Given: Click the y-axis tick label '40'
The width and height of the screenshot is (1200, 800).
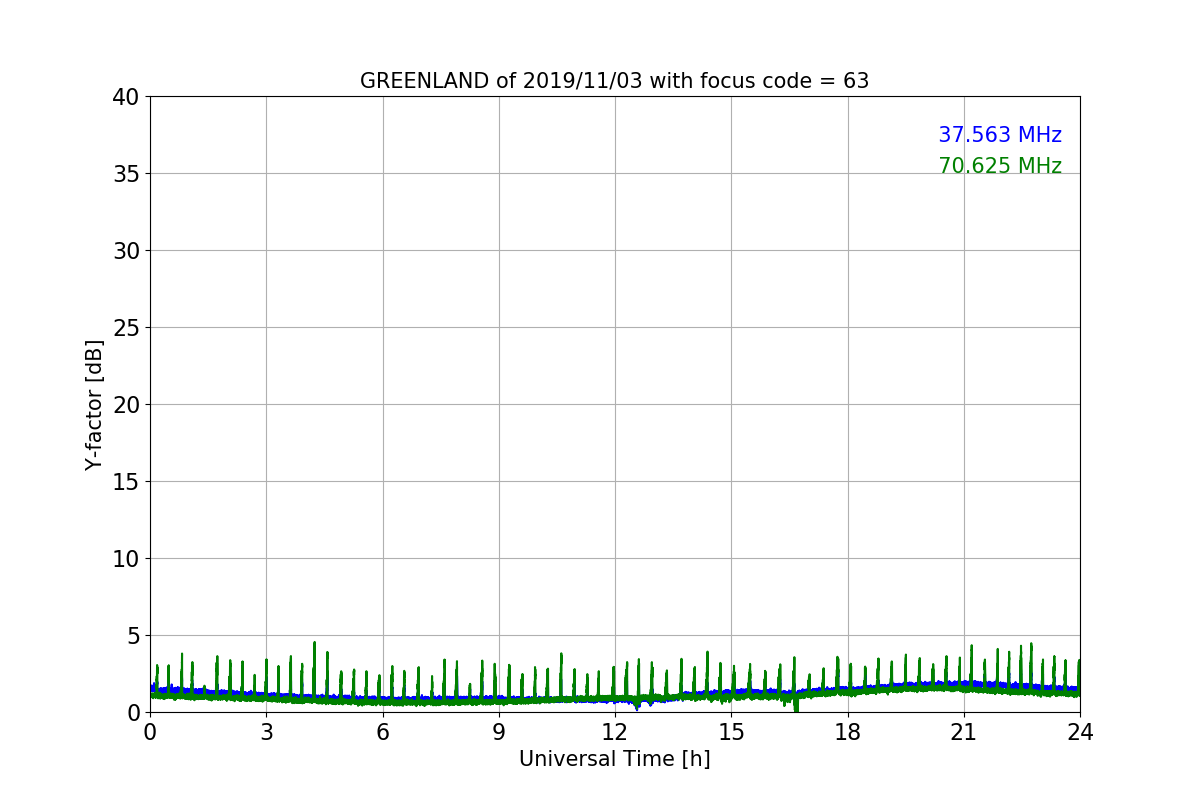Looking at the screenshot, I should (126, 97).
